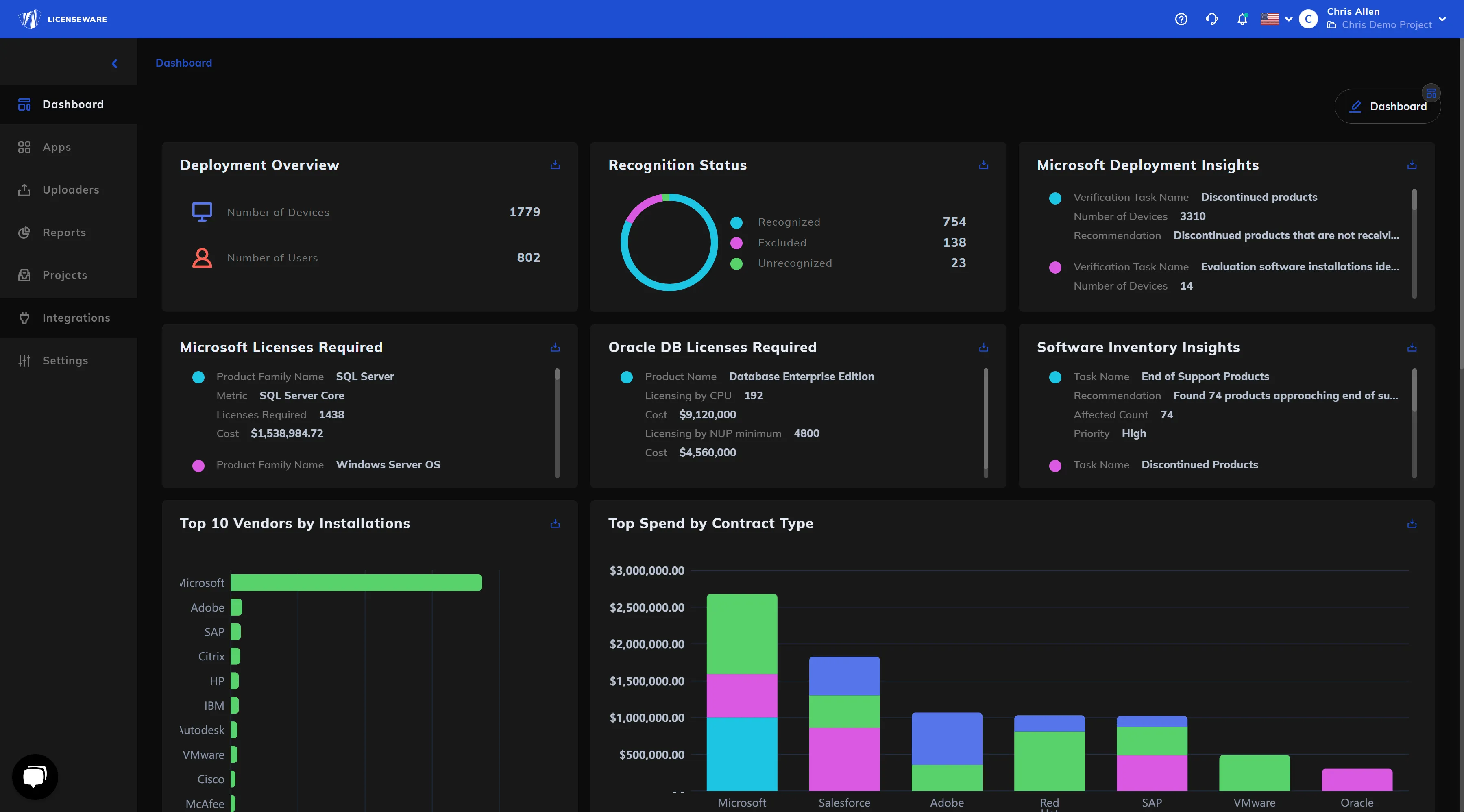Download the Deployment Overview widget data
This screenshot has width=1464, height=812.
coord(555,165)
